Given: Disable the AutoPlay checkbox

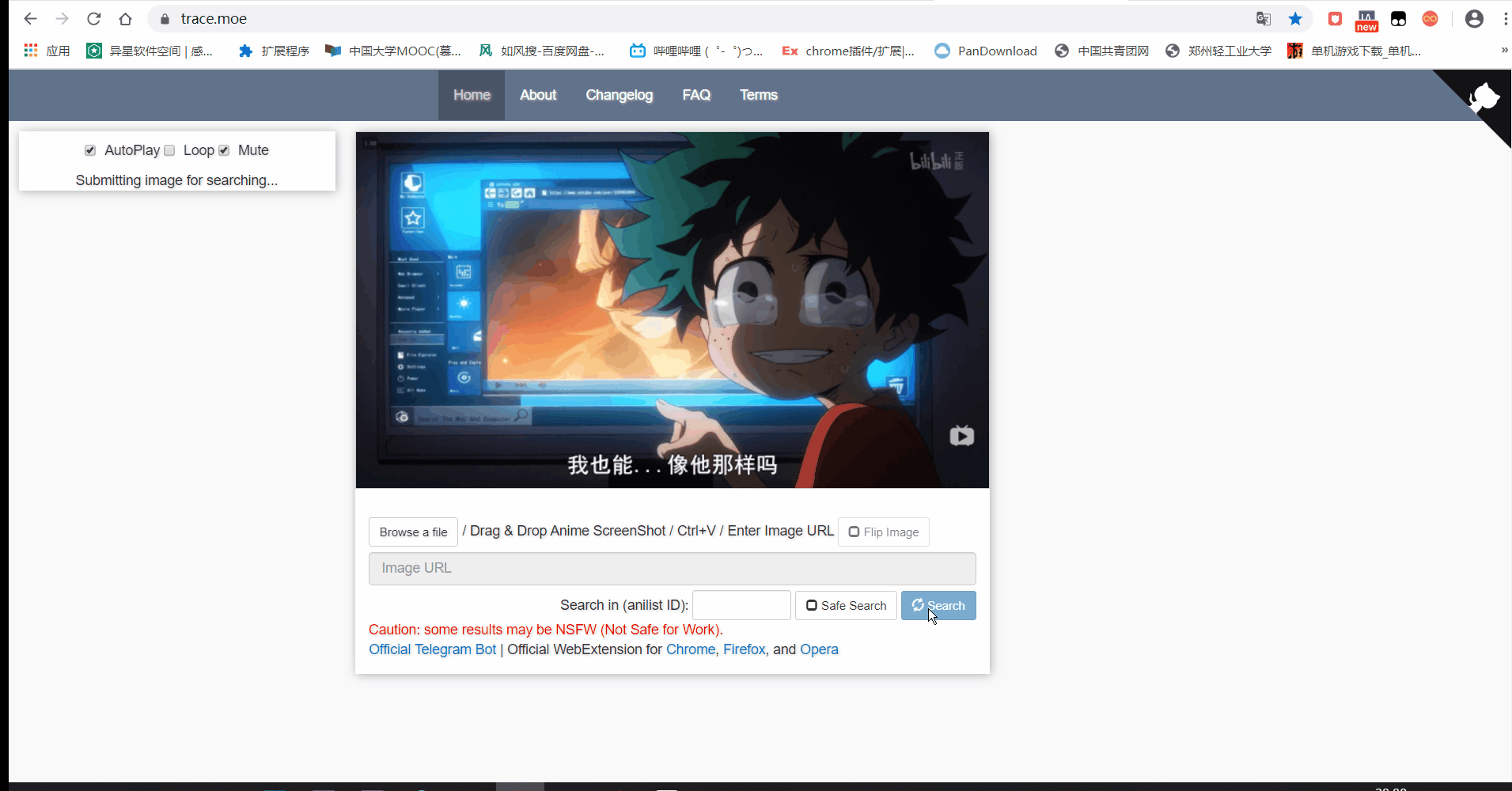Looking at the screenshot, I should 90,150.
